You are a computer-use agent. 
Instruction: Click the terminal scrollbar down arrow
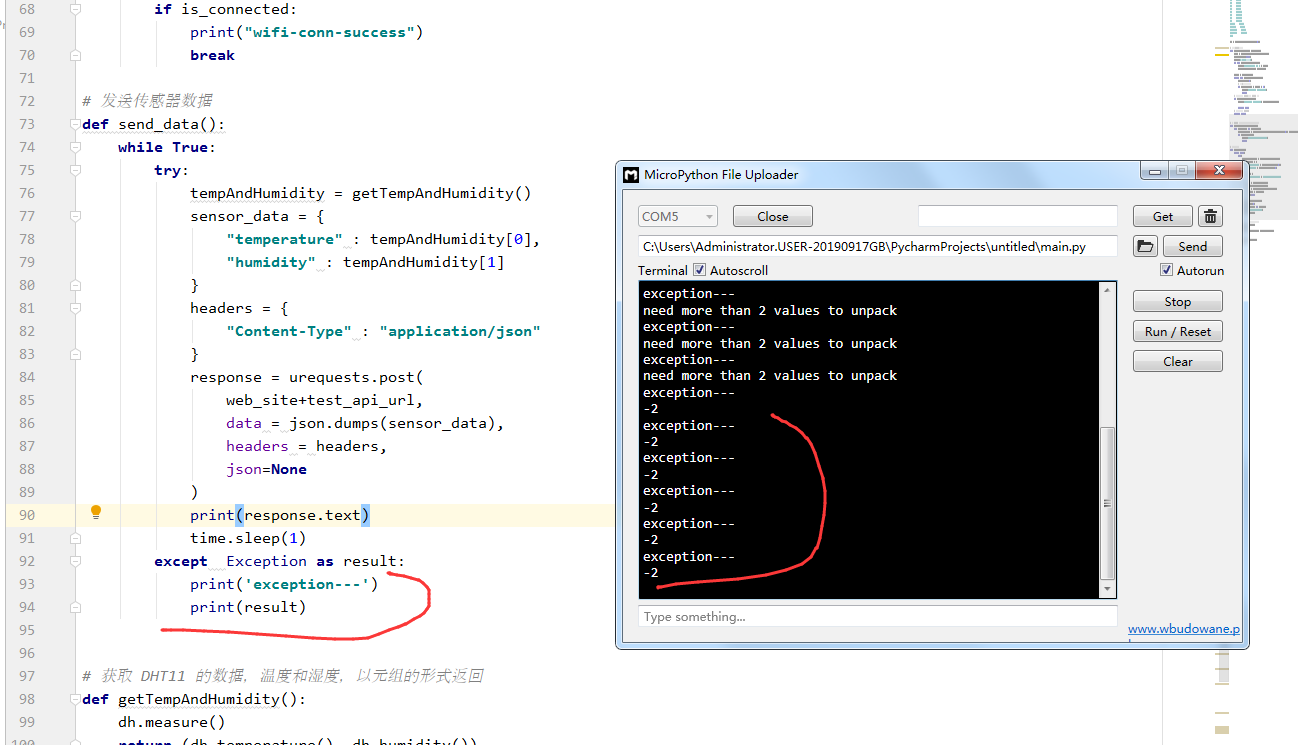1107,590
